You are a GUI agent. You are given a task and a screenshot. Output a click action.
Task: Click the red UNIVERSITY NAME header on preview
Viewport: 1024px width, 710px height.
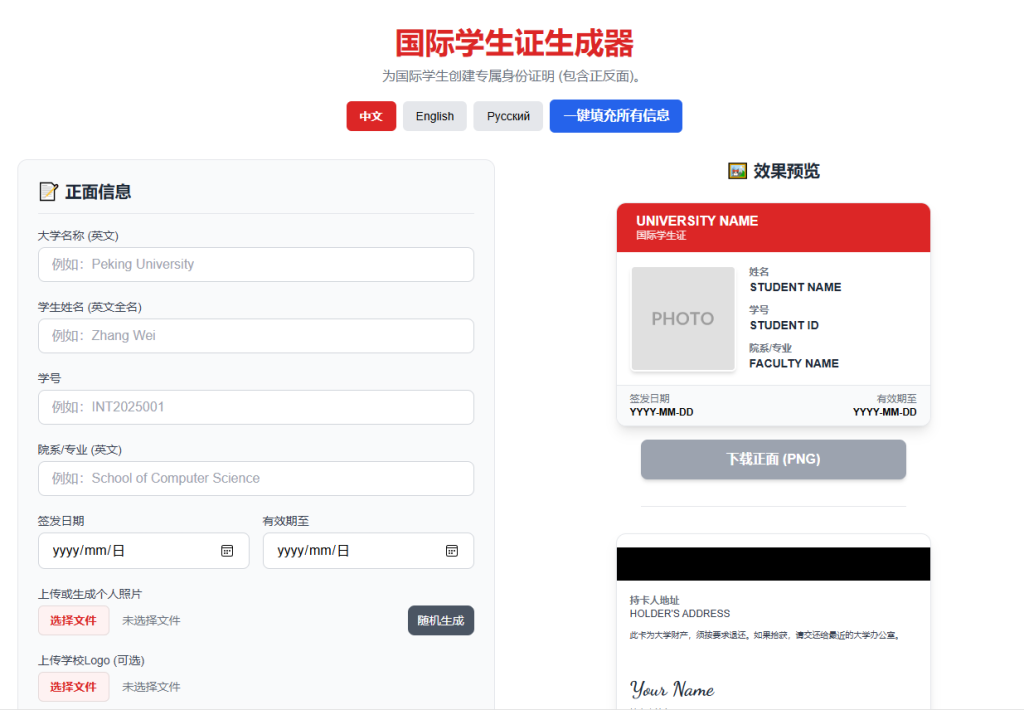coord(773,227)
